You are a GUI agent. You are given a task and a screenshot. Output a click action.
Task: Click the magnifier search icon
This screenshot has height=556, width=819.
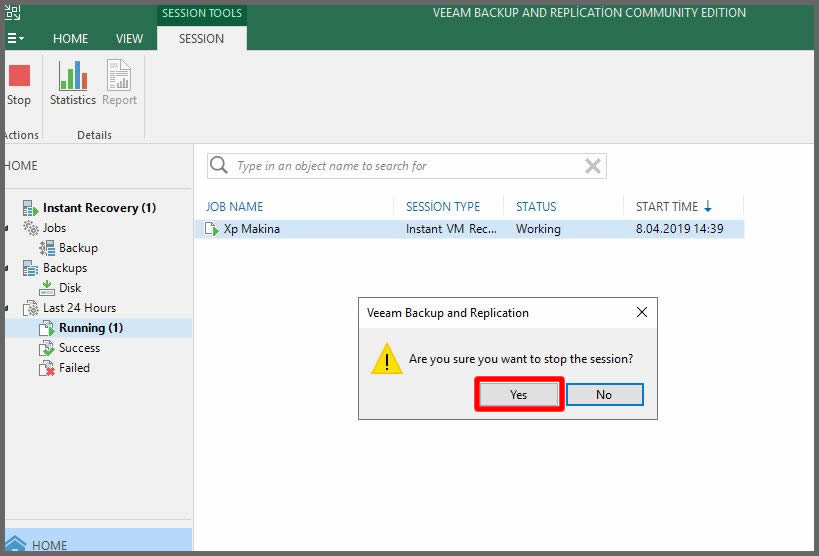pos(218,166)
